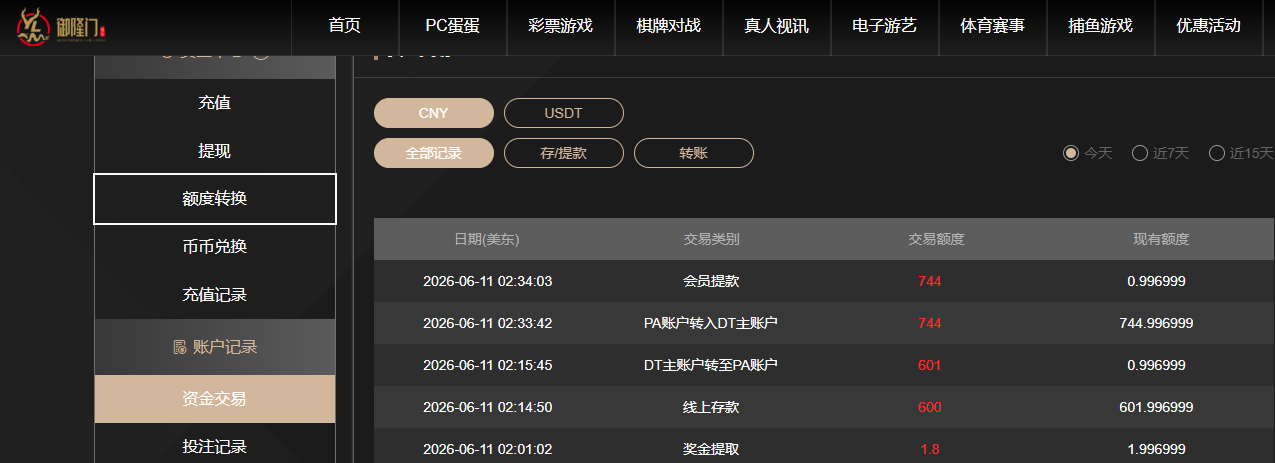Click date 2026-06-11 02:14:50
Image resolution: width=1275 pixels, height=463 pixels.
coord(487,407)
